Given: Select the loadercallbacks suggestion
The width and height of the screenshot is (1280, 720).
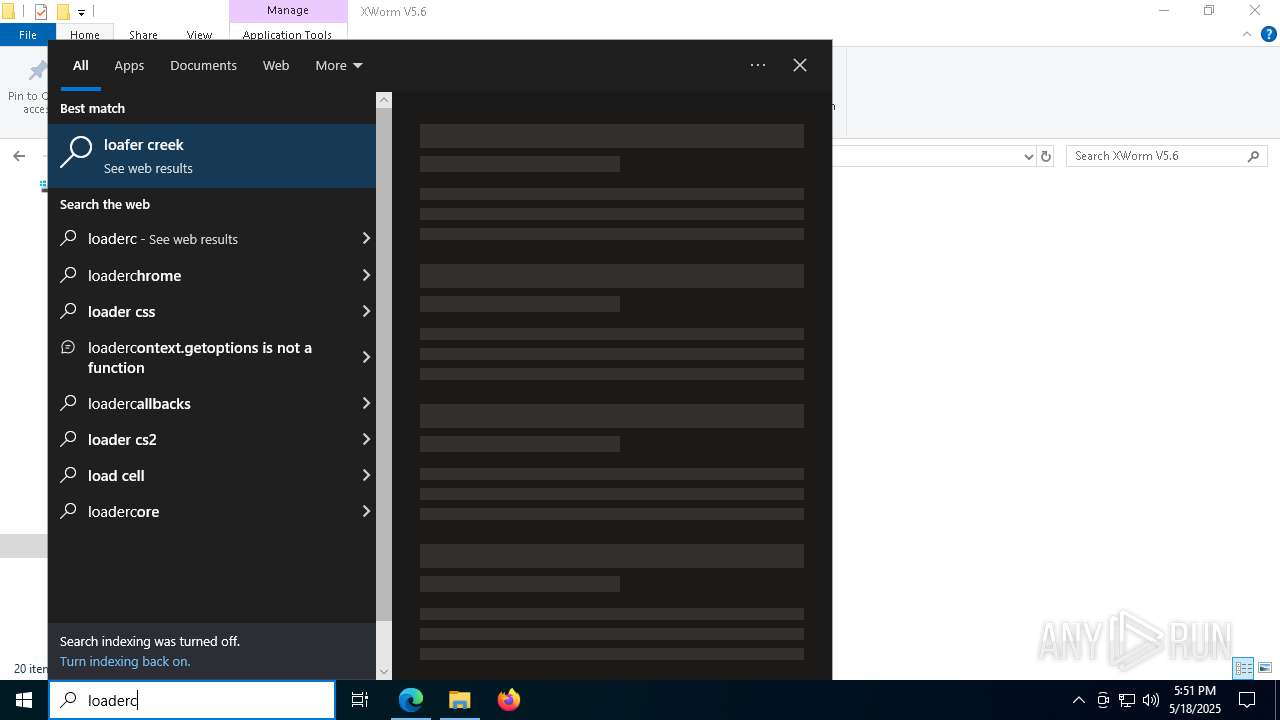Looking at the screenshot, I should pos(202,403).
